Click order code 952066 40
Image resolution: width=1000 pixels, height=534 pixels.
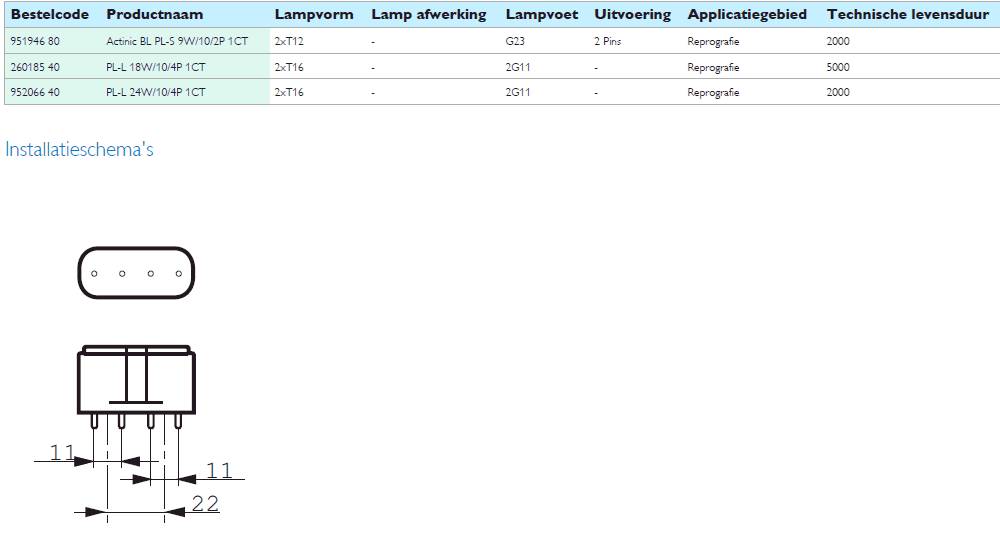click(x=35, y=92)
